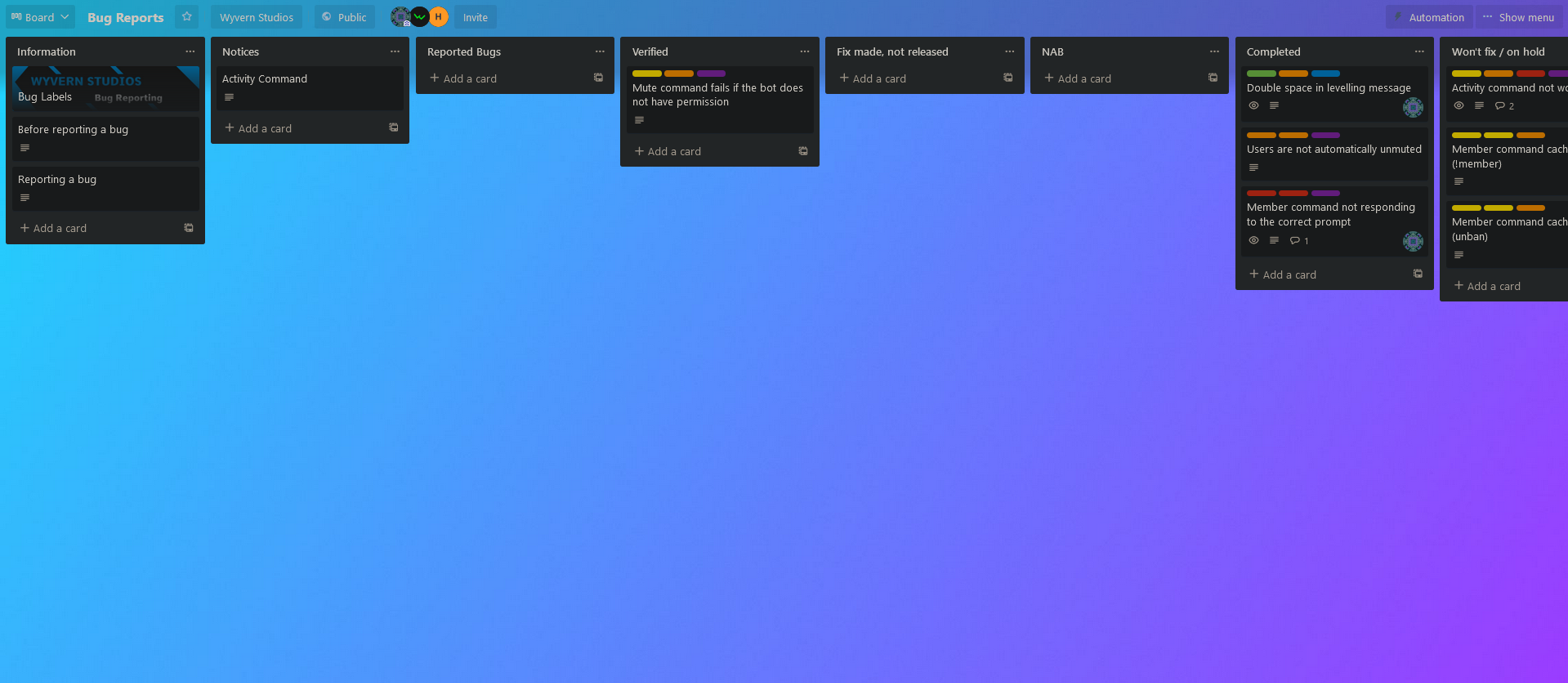1568x683 pixels.
Task: Open Member command not responding card
Action: [1334, 221]
